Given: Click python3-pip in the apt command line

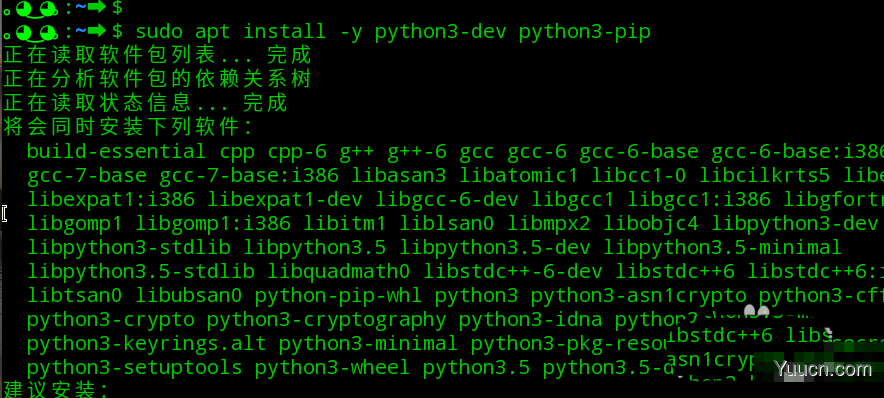Looking at the screenshot, I should [x=585, y=33].
